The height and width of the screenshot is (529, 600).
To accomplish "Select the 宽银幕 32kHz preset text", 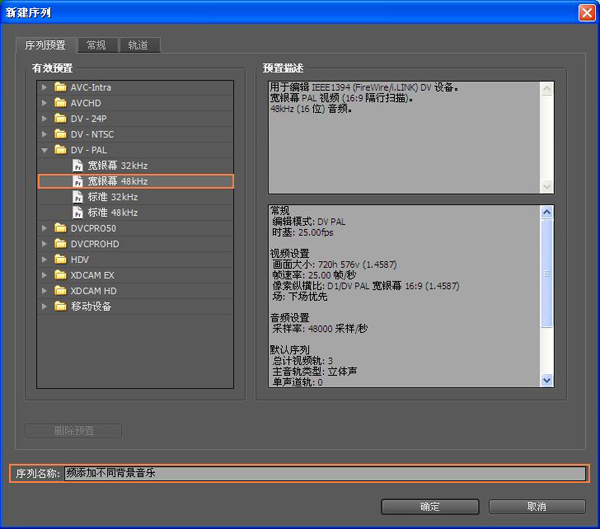I will point(118,165).
